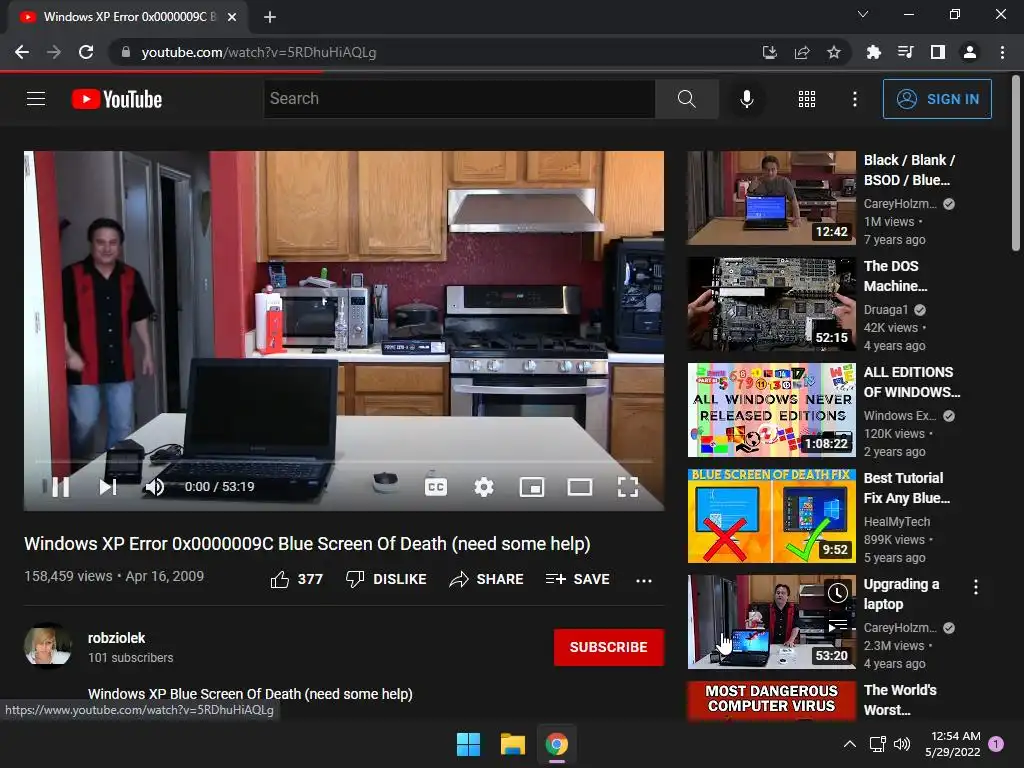Go back in browser history
The width and height of the screenshot is (1024, 768).
(x=22, y=52)
